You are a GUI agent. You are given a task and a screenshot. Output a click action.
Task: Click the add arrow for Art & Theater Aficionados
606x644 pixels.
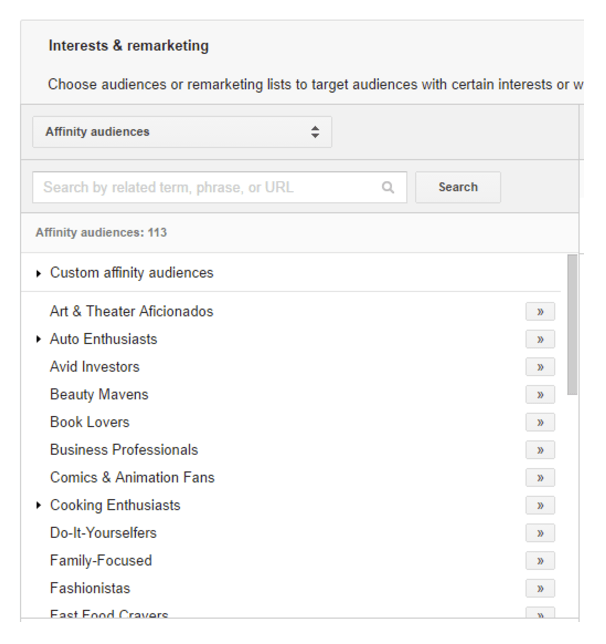point(540,312)
